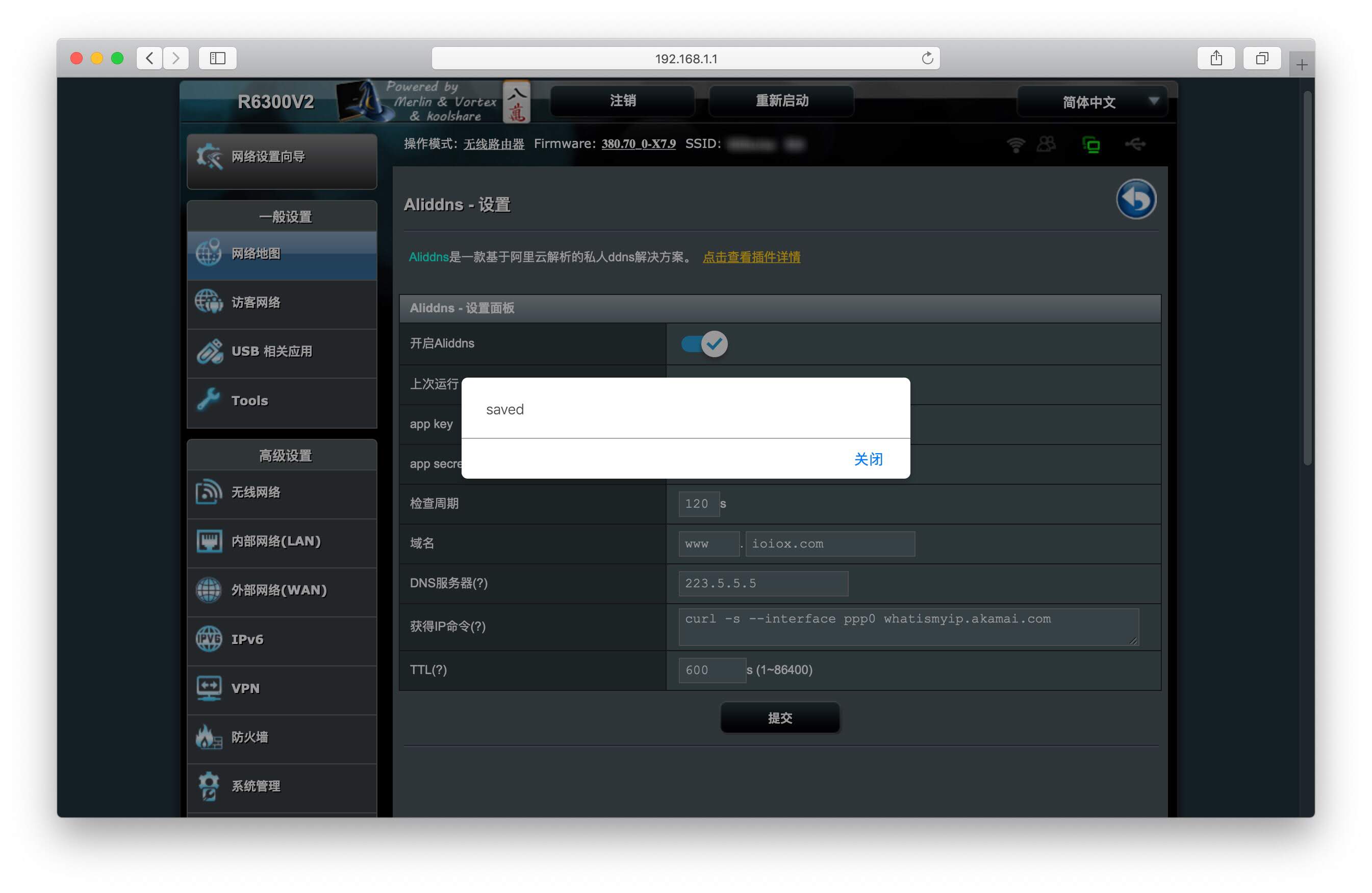This screenshot has width=1372, height=893.
Task: Click 关闭 to dismiss saved dialog
Action: click(x=868, y=459)
